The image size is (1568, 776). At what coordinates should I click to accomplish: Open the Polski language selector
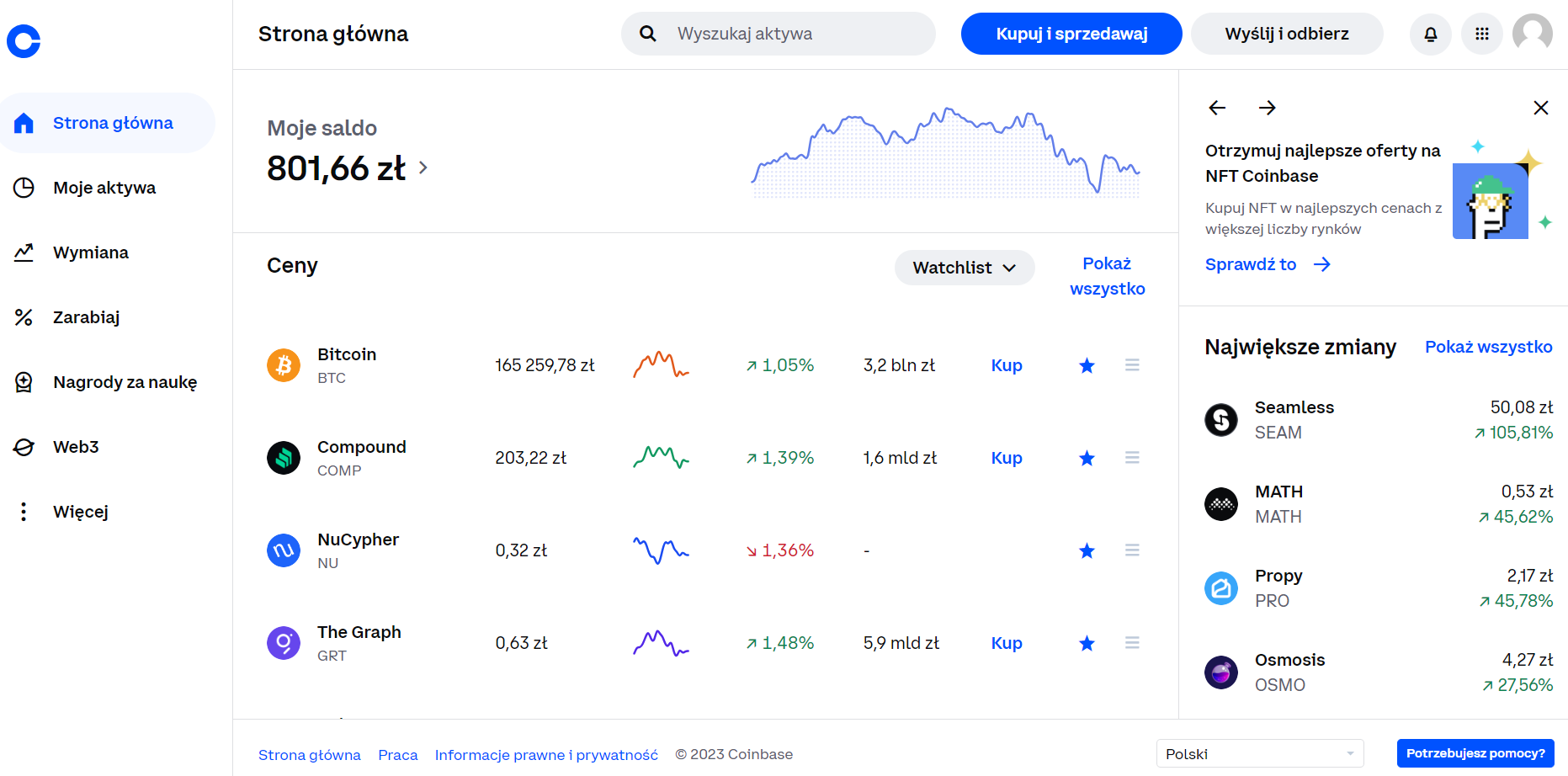pos(1259,753)
